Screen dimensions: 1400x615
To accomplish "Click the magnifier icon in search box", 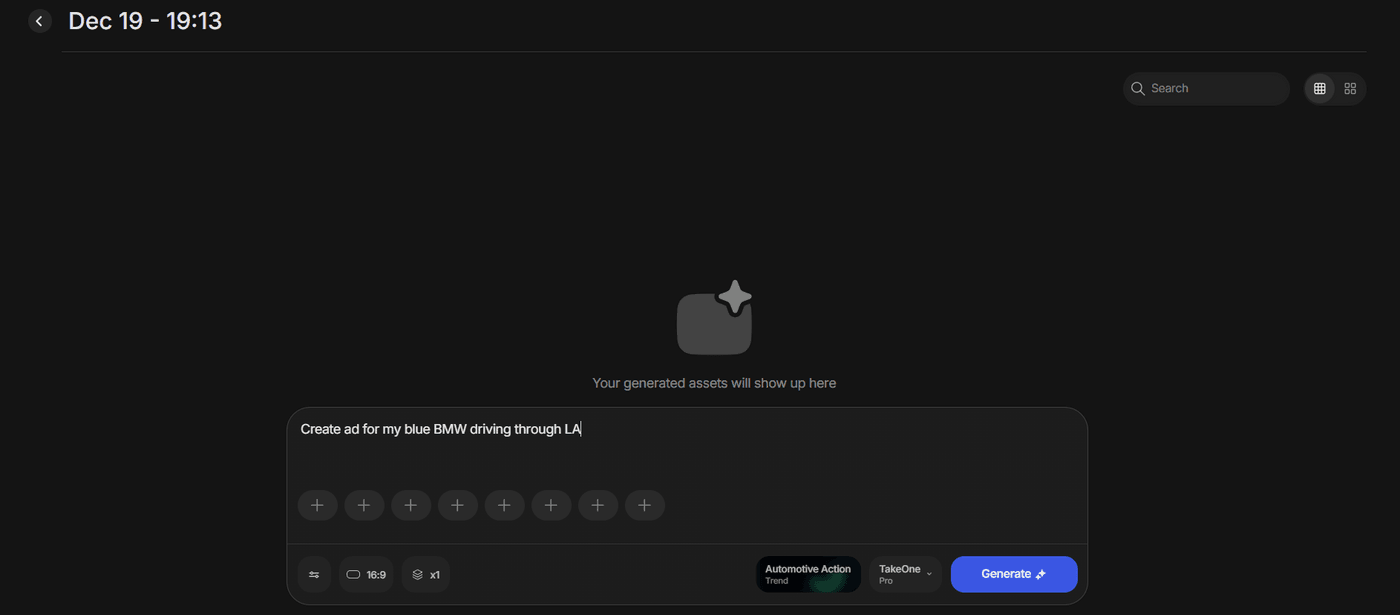I will (1137, 89).
